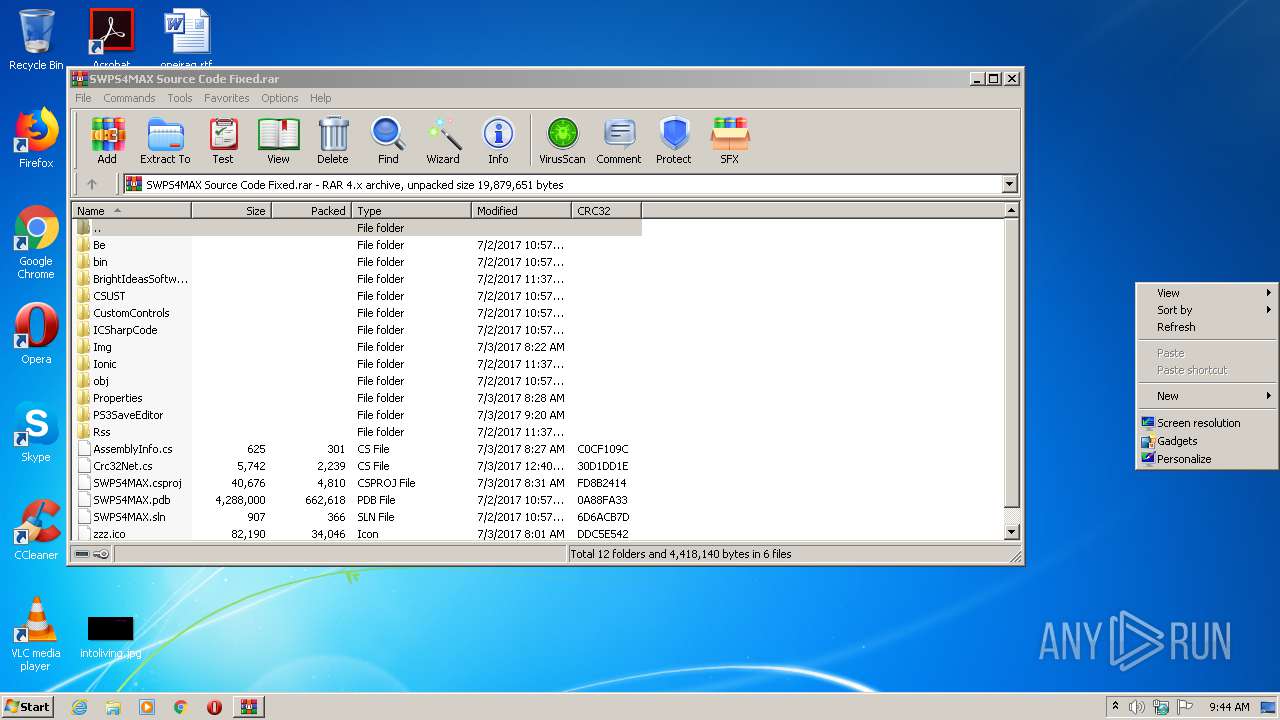
Task: Open the Start menu
Action: tap(27, 707)
